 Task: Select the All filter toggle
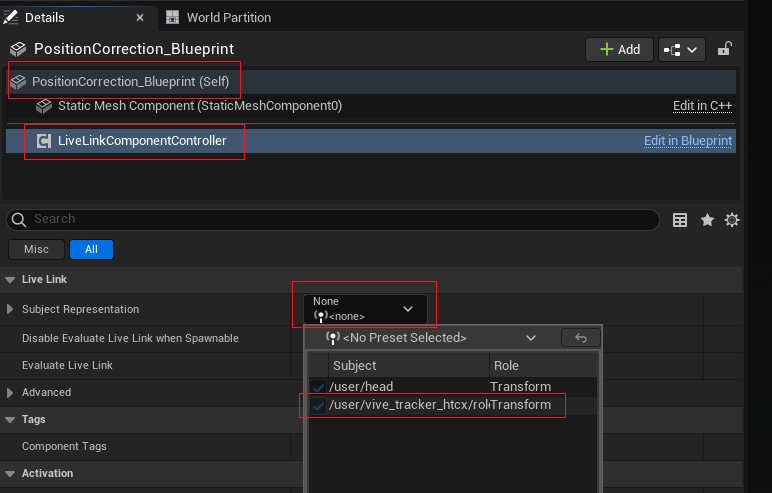coord(91,250)
